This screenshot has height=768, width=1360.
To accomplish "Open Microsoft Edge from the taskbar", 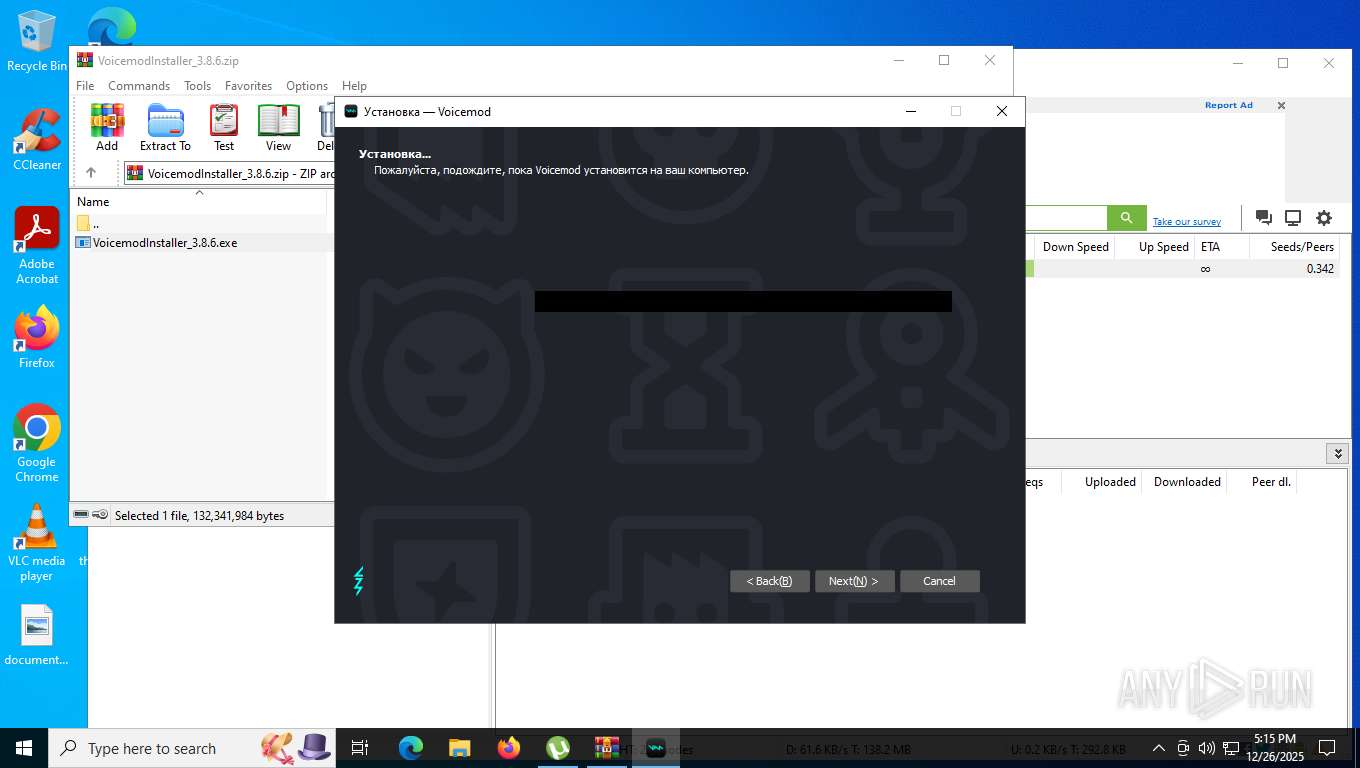I will tap(410, 748).
